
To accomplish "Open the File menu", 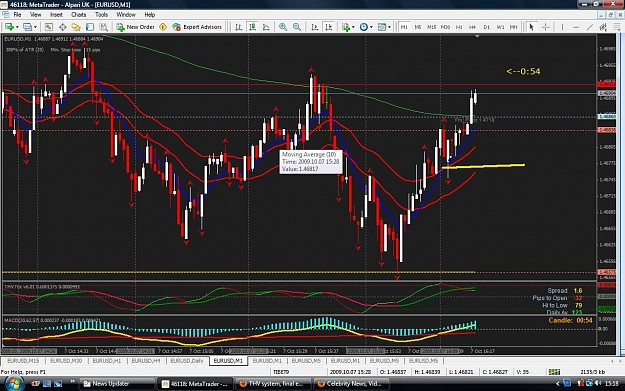I will [18, 14].
